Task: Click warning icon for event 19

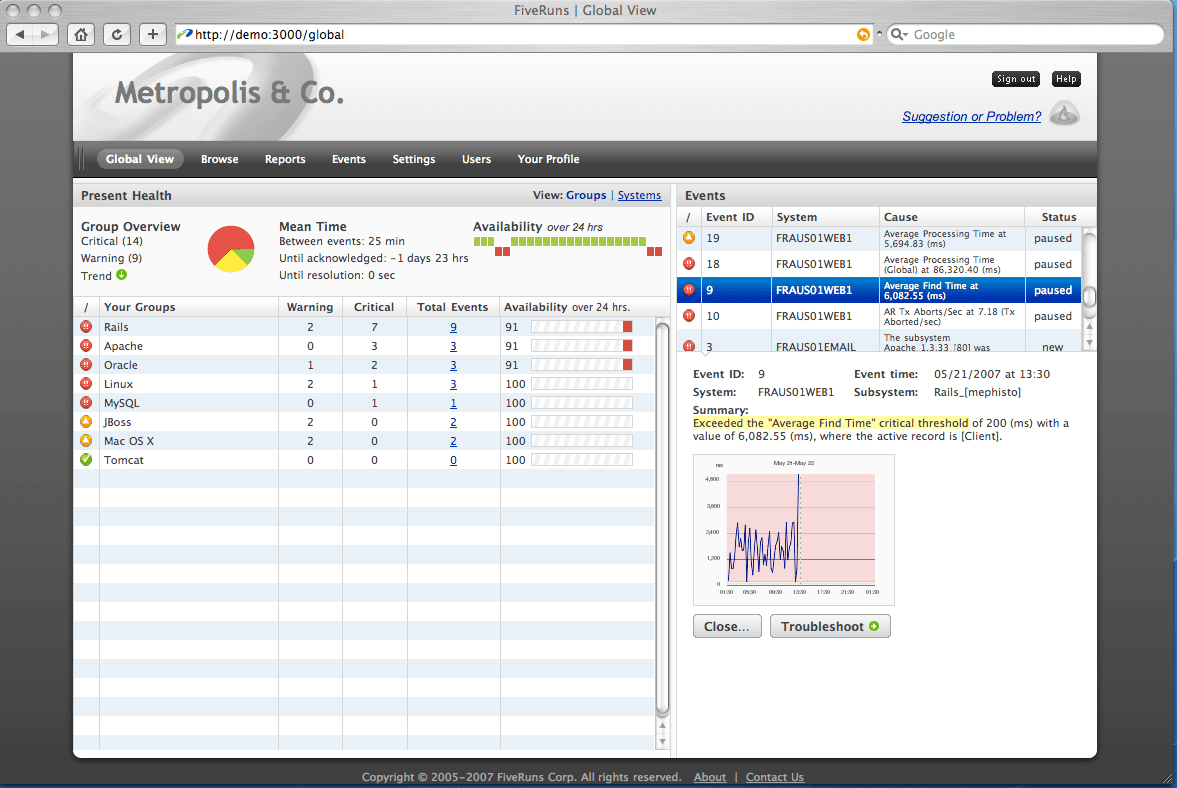Action: (689, 238)
